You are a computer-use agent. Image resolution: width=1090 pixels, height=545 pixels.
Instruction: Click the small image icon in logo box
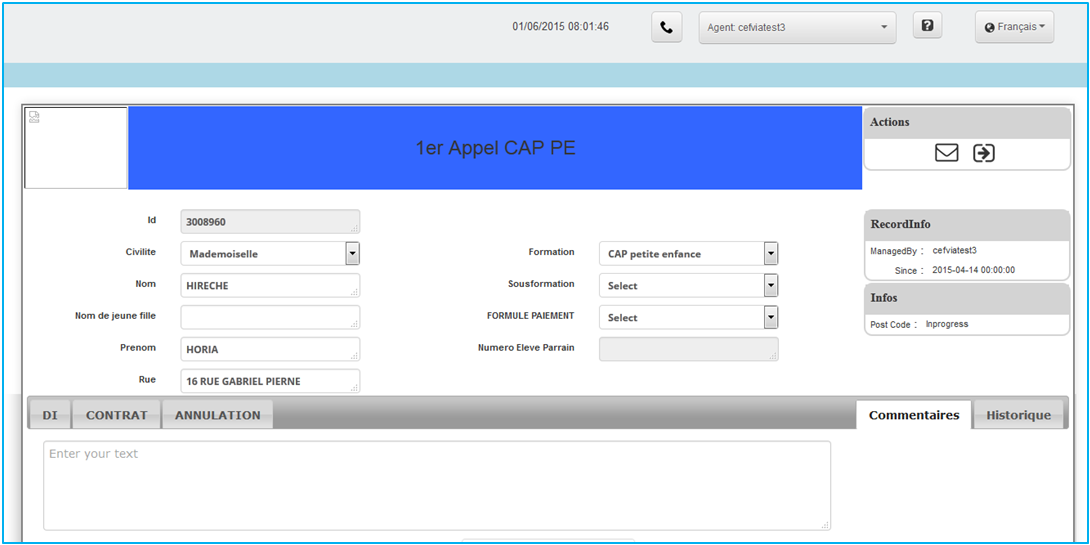34,116
